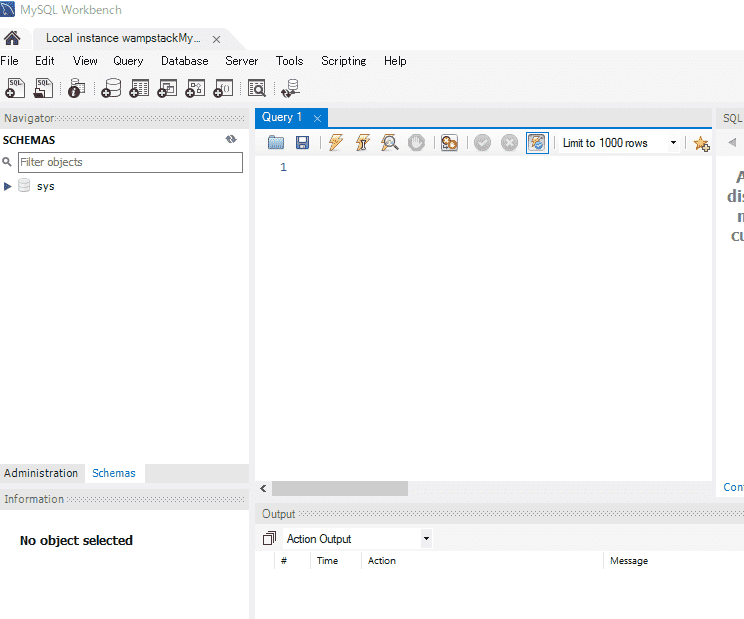
Task: Create a new SQL tab icon
Action: coord(15,88)
